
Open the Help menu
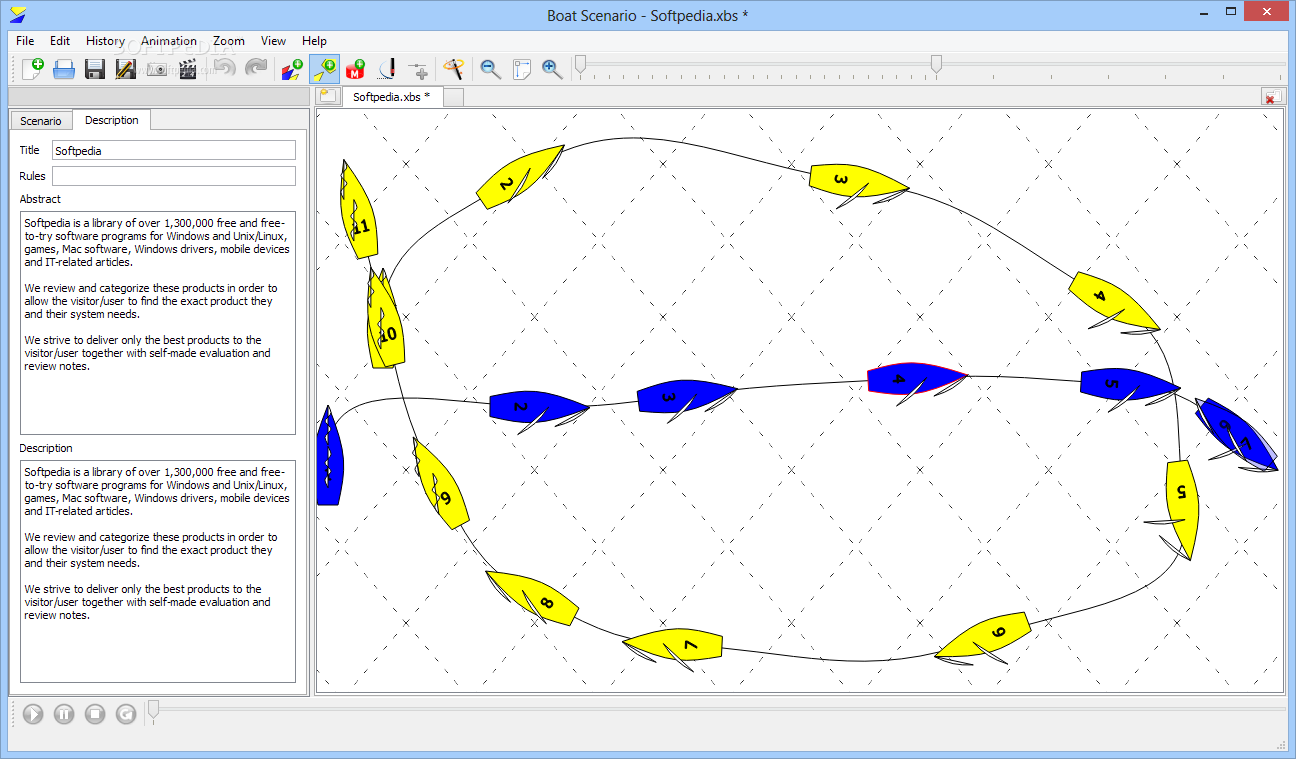(314, 41)
